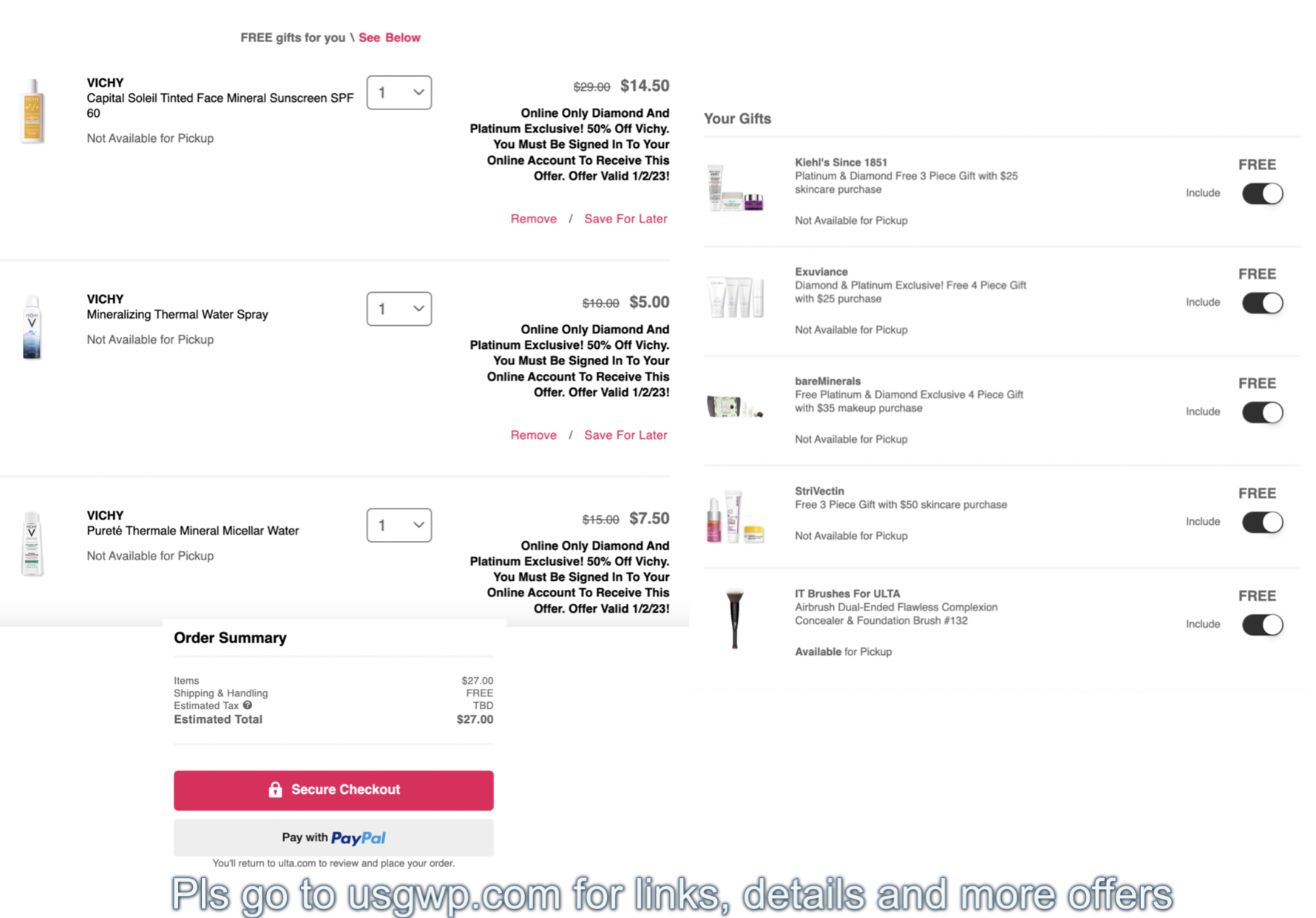
Task: Click the Vichy Tinted Sunscreen product image
Action: (33, 111)
